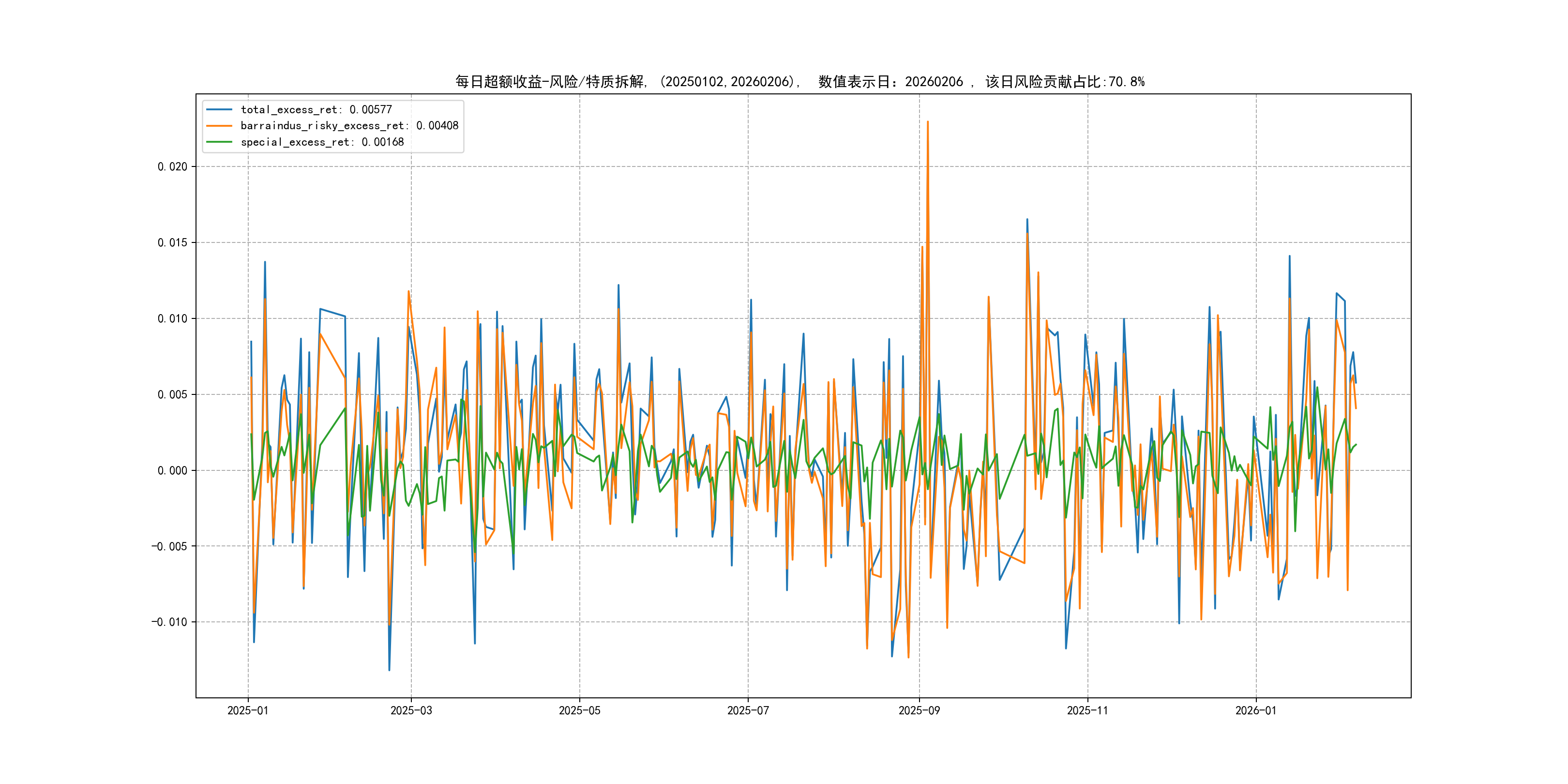
Task: Click the 2025-03 x-axis tick label
Action: tap(411, 710)
